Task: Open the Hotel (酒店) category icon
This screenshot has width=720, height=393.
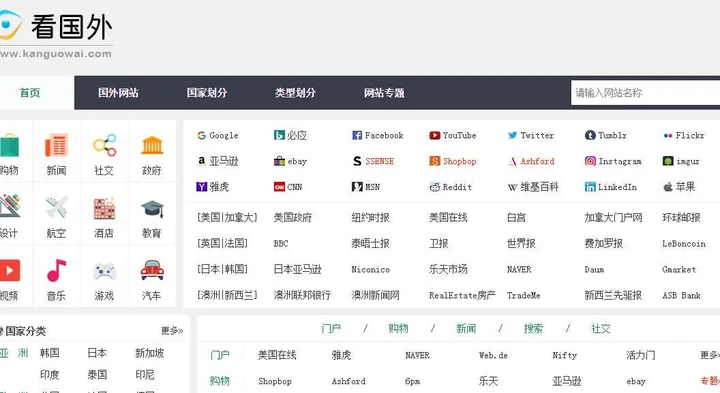Action: pyautogui.click(x=104, y=208)
